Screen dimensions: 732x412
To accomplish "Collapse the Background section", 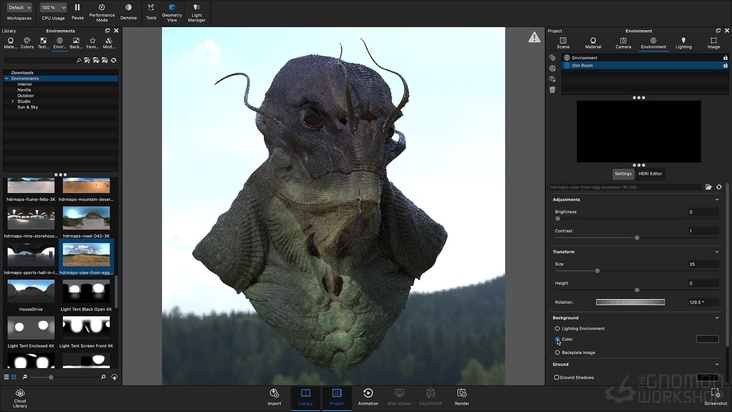I will click(717, 318).
